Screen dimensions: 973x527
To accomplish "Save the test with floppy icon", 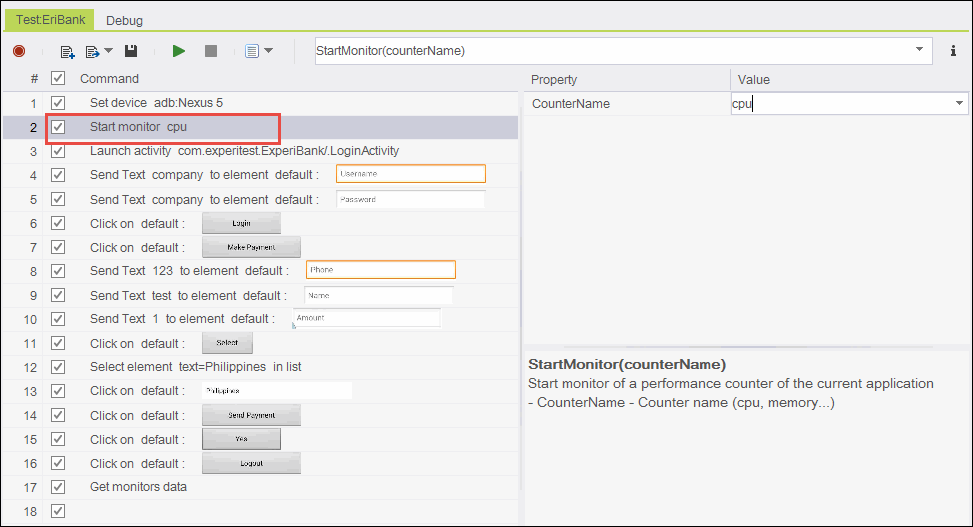I will (x=131, y=51).
